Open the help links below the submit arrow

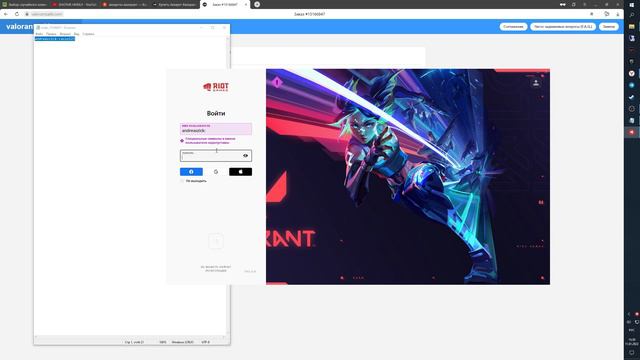click(216, 269)
